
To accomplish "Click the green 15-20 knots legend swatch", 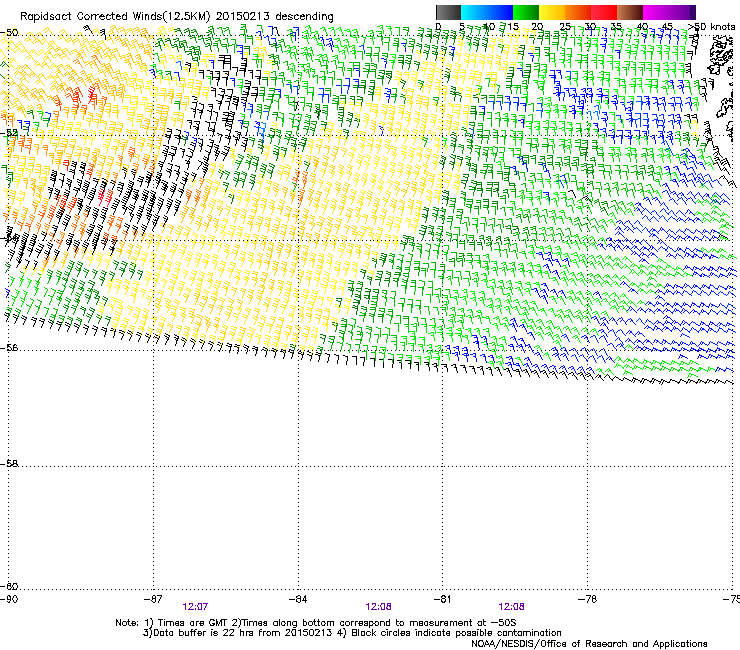I will (x=526, y=12).
